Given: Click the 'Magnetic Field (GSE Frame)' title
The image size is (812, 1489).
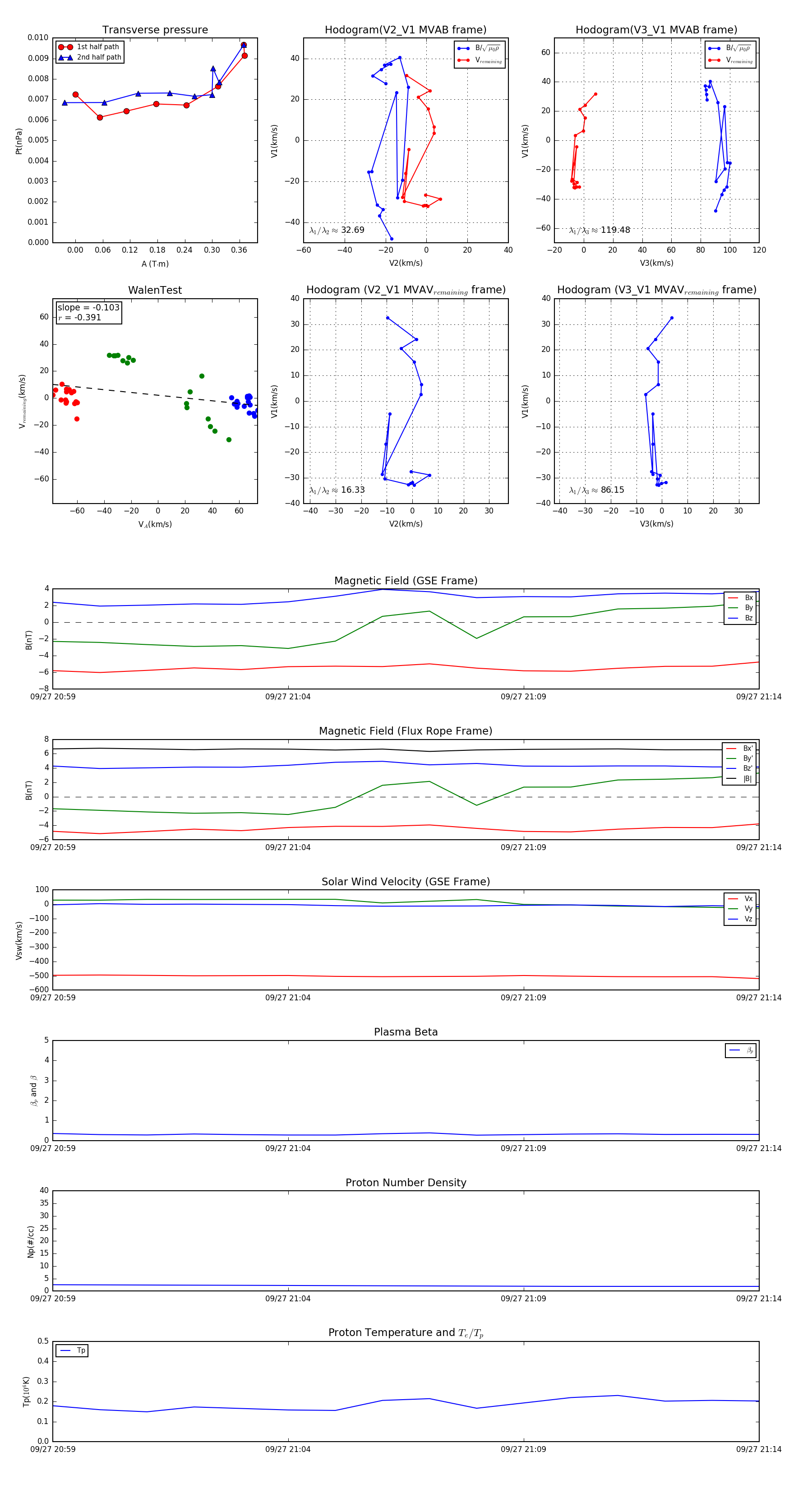Looking at the screenshot, I should (406, 581).
